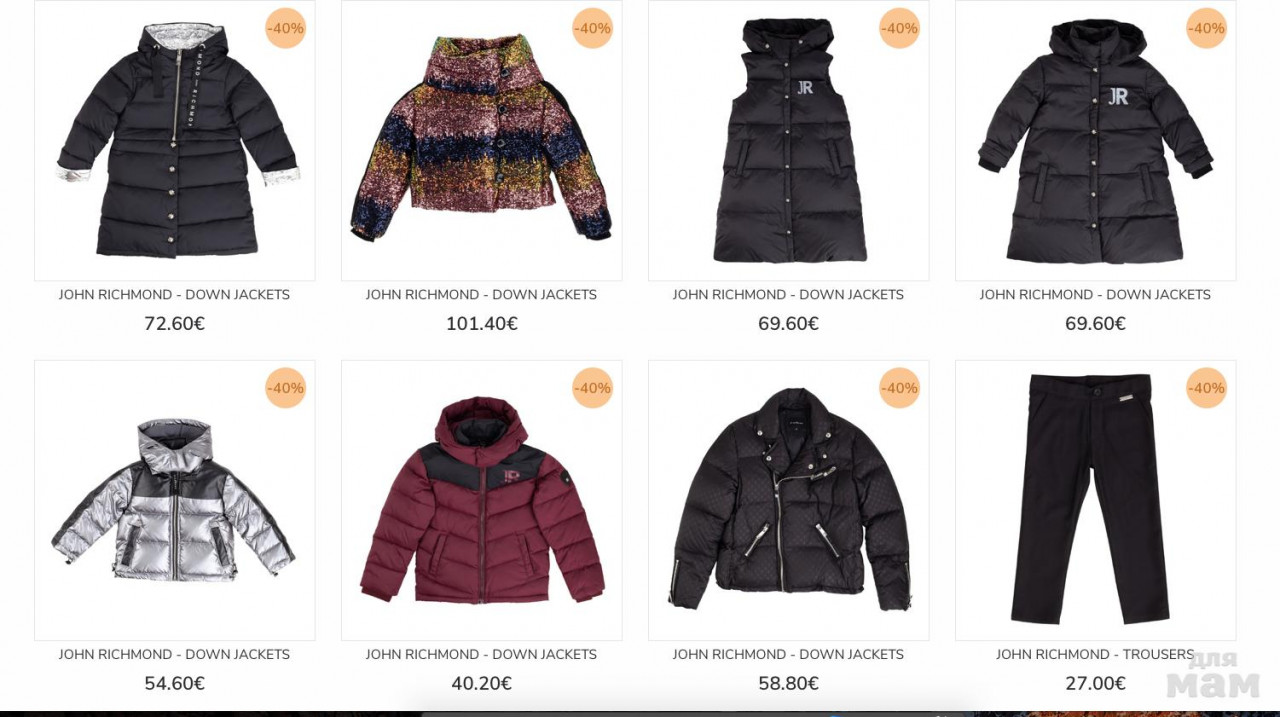The width and height of the screenshot is (1280, 717).
Task: Select the 54.60€ price under the silver jacket
Action: tap(174, 684)
